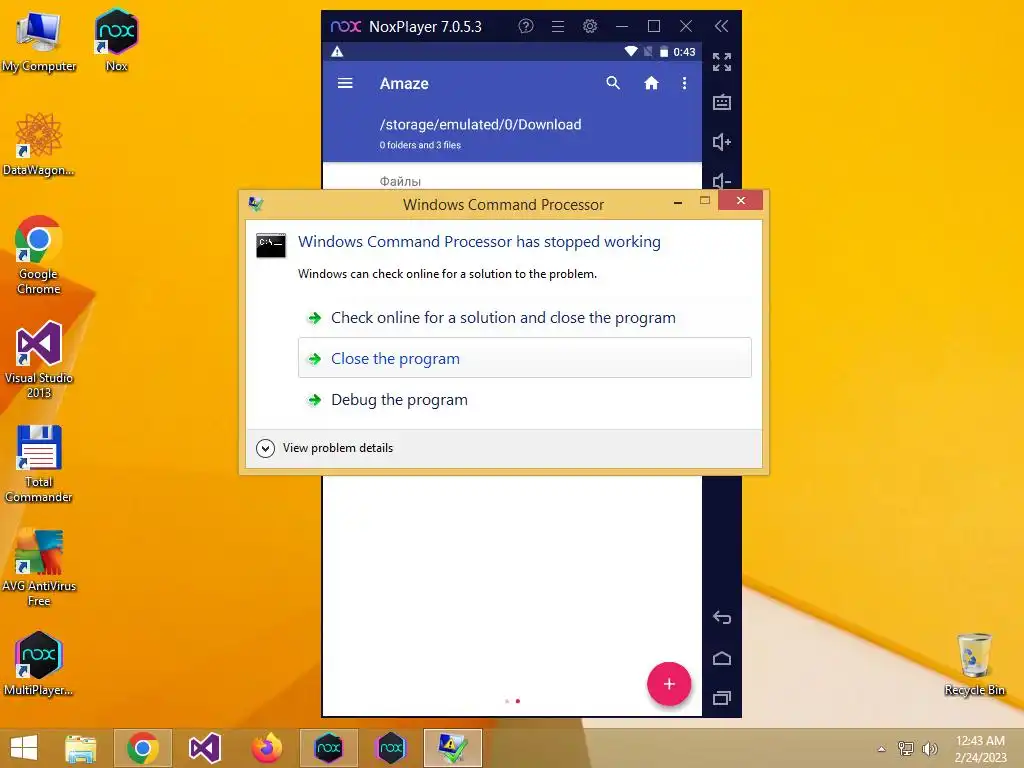Viewport: 1024px width, 768px height.
Task: Open NoxPlayer menu lines icon
Action: coord(558,26)
